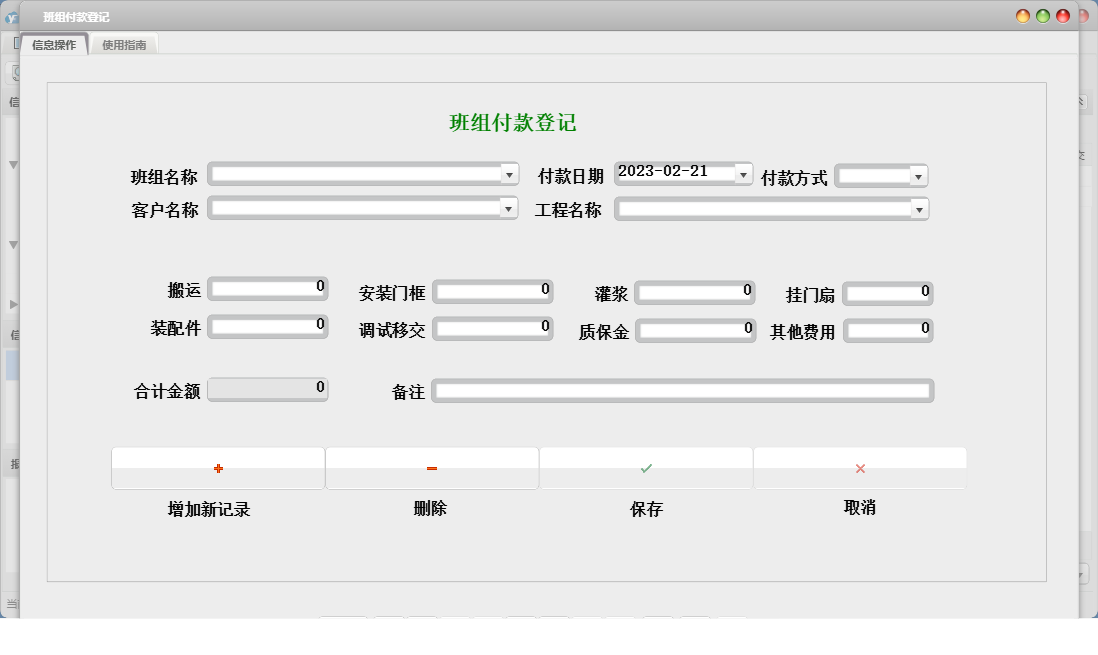Open the 班组名称 dropdown list
The width and height of the screenshot is (1098, 655).
click(x=508, y=174)
